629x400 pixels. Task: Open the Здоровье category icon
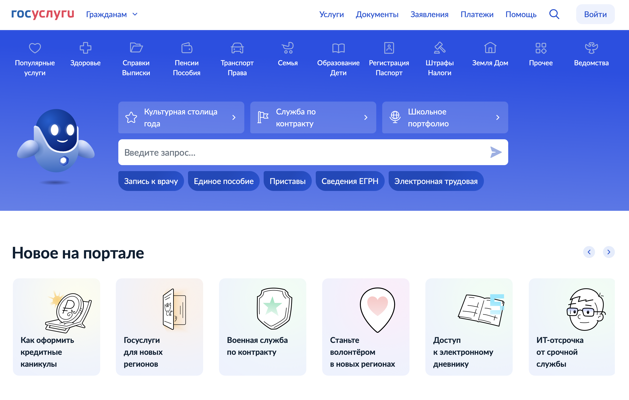click(x=85, y=48)
